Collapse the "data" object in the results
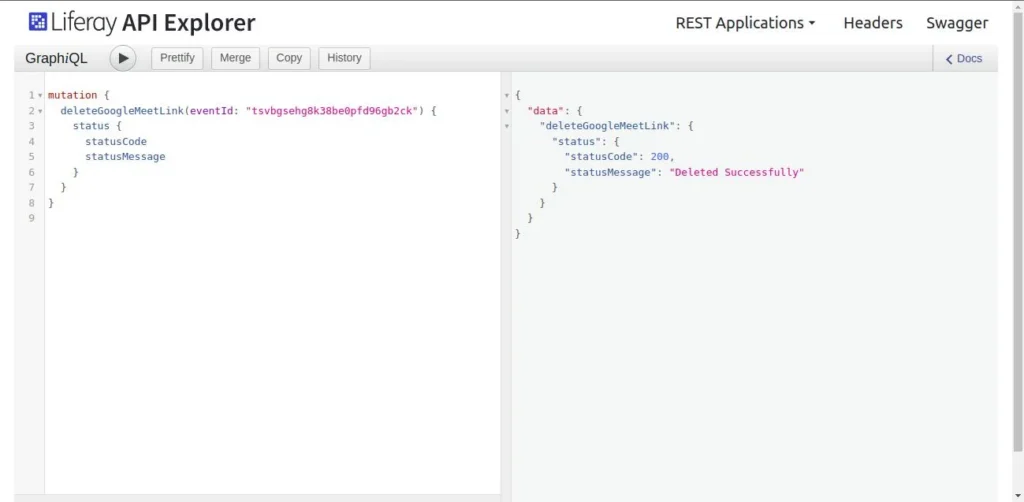Image resolution: width=1024 pixels, height=502 pixels. pos(507,111)
